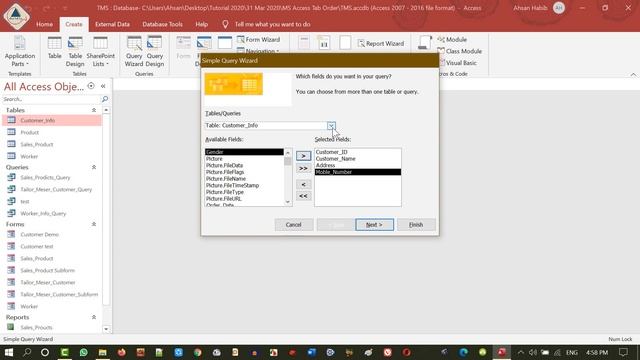Select Customer_ID in Selected Fields
Screen dimensions: 640x360
pyautogui.click(x=358, y=152)
